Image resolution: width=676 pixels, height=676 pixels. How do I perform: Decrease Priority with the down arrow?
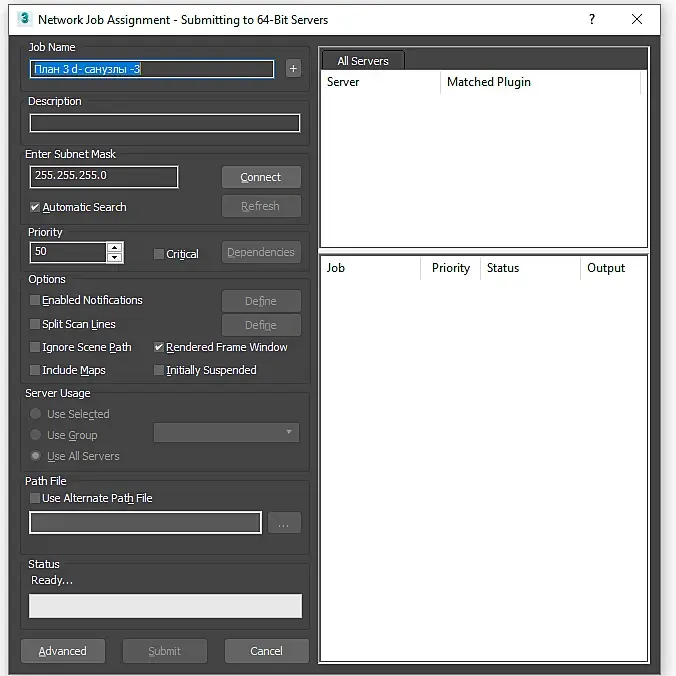pos(114,257)
